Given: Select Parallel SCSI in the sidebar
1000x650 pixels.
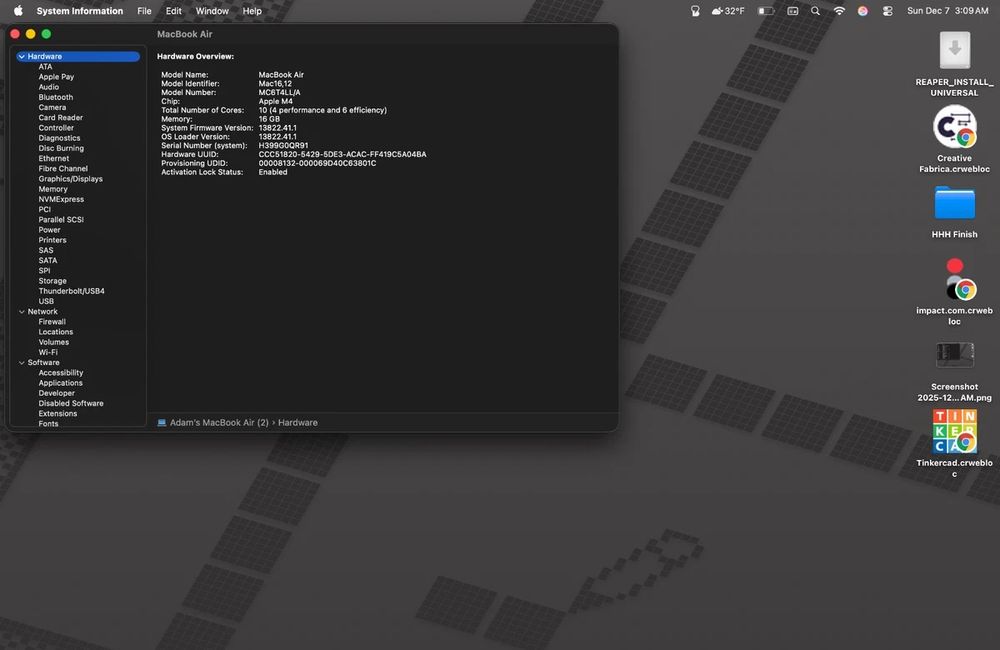Looking at the screenshot, I should click(x=61, y=219).
